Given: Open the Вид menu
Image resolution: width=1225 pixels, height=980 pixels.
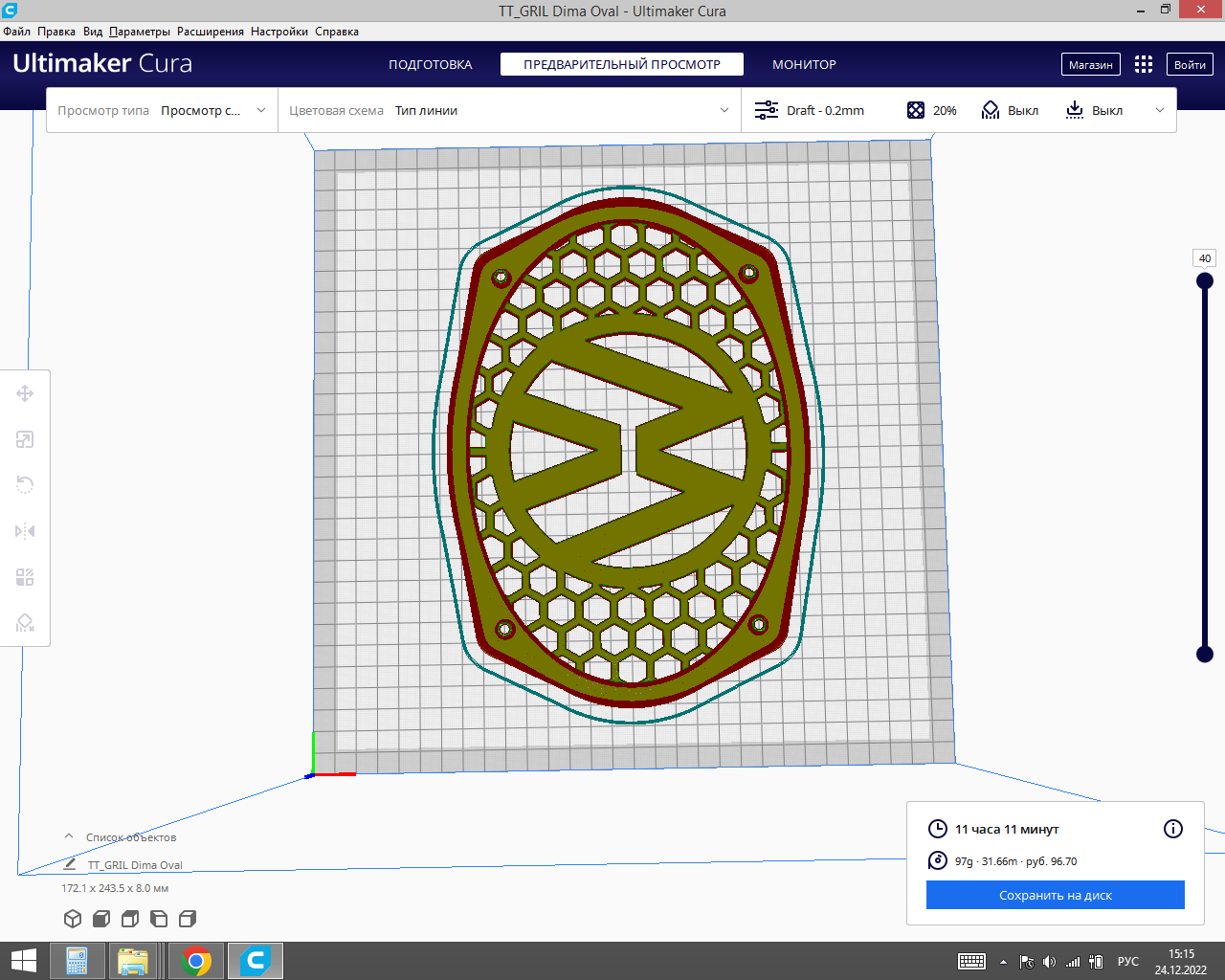Looking at the screenshot, I should (x=93, y=32).
